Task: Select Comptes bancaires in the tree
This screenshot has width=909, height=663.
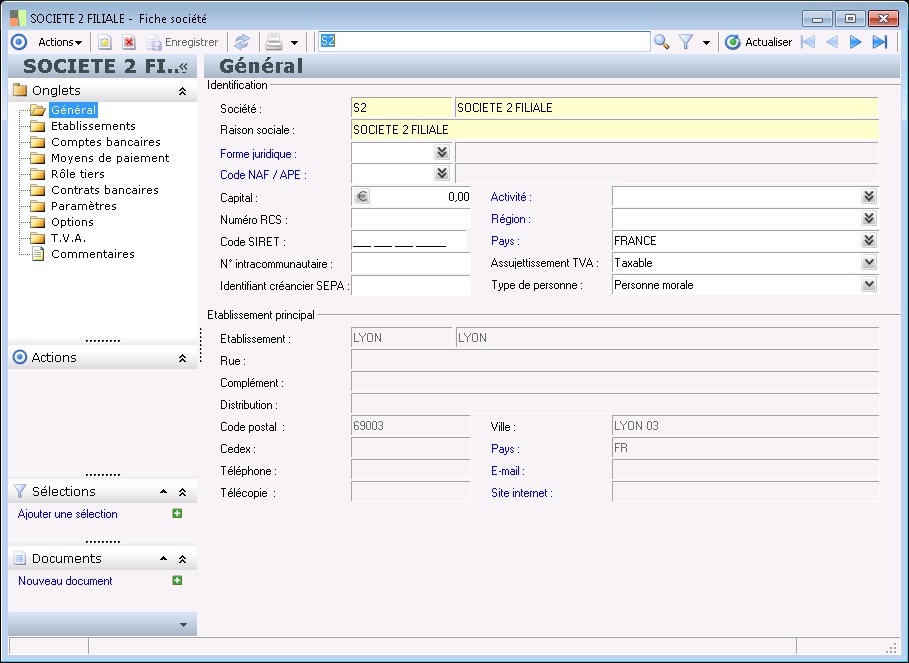Action: click(x=106, y=142)
